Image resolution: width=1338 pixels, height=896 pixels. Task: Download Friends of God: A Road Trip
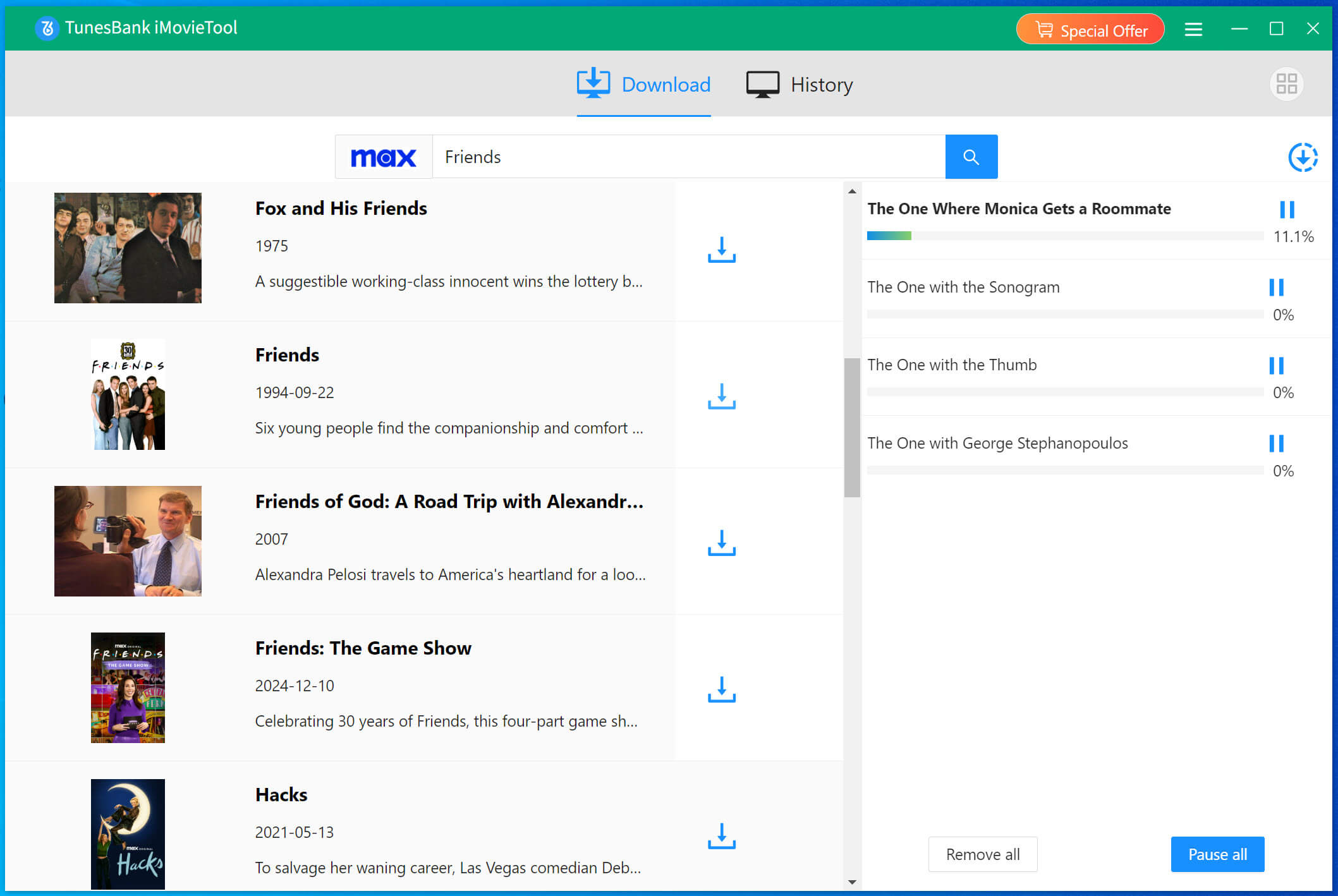tap(722, 543)
